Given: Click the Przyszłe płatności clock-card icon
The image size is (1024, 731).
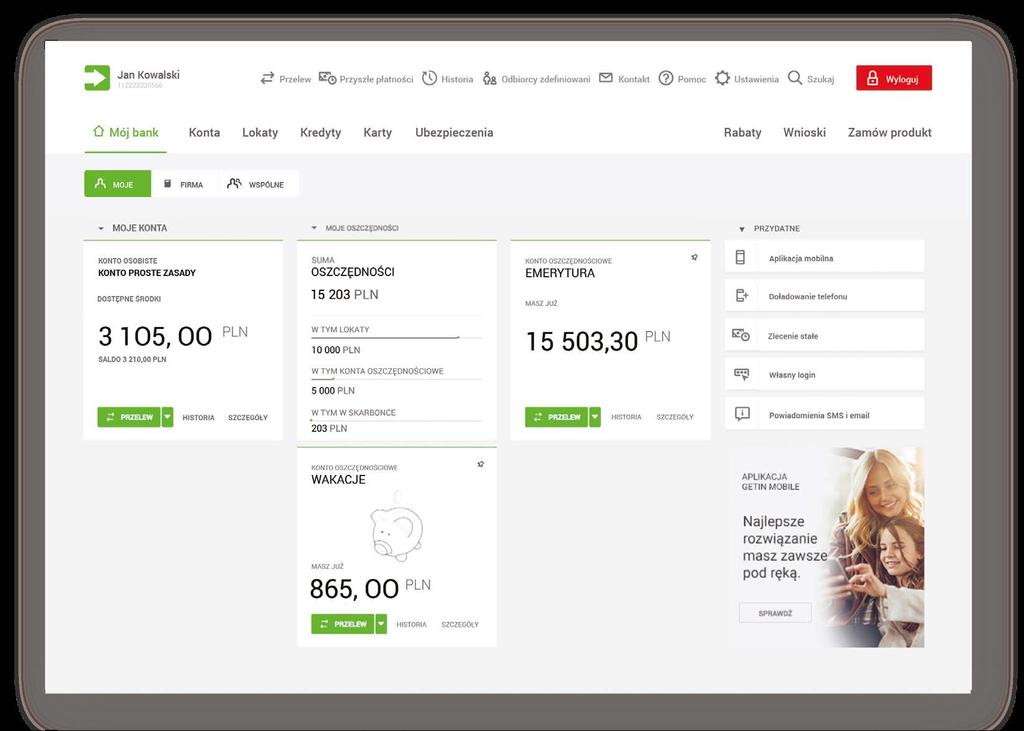Looking at the screenshot, I should click(328, 78).
